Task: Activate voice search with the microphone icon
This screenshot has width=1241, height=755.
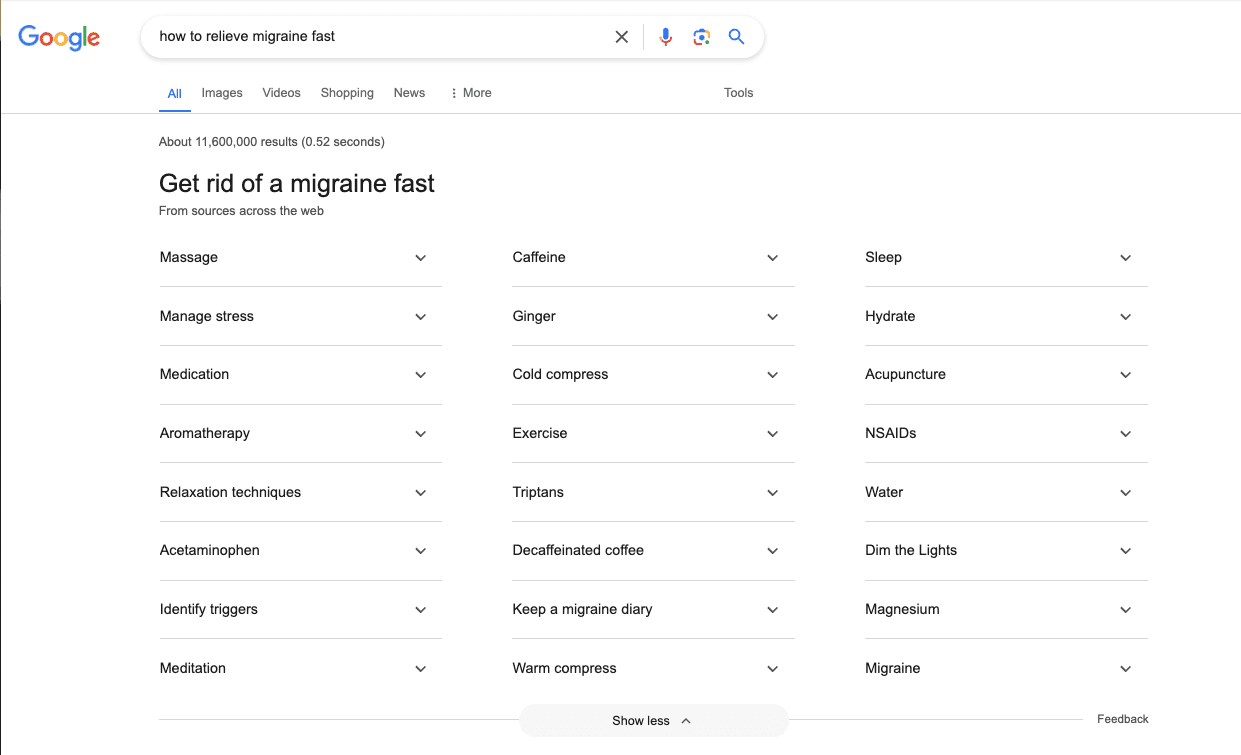Action: click(665, 36)
